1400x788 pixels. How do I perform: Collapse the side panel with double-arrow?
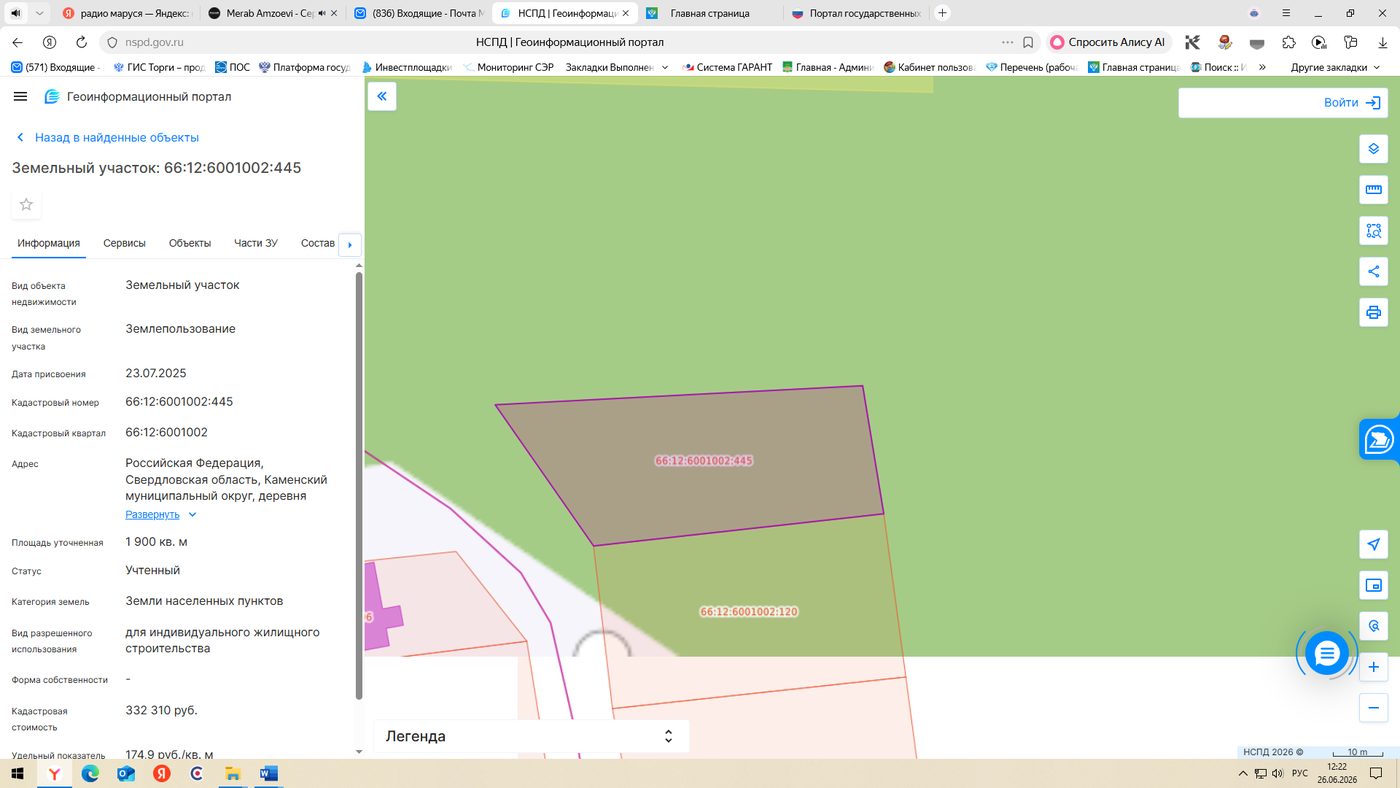point(382,96)
